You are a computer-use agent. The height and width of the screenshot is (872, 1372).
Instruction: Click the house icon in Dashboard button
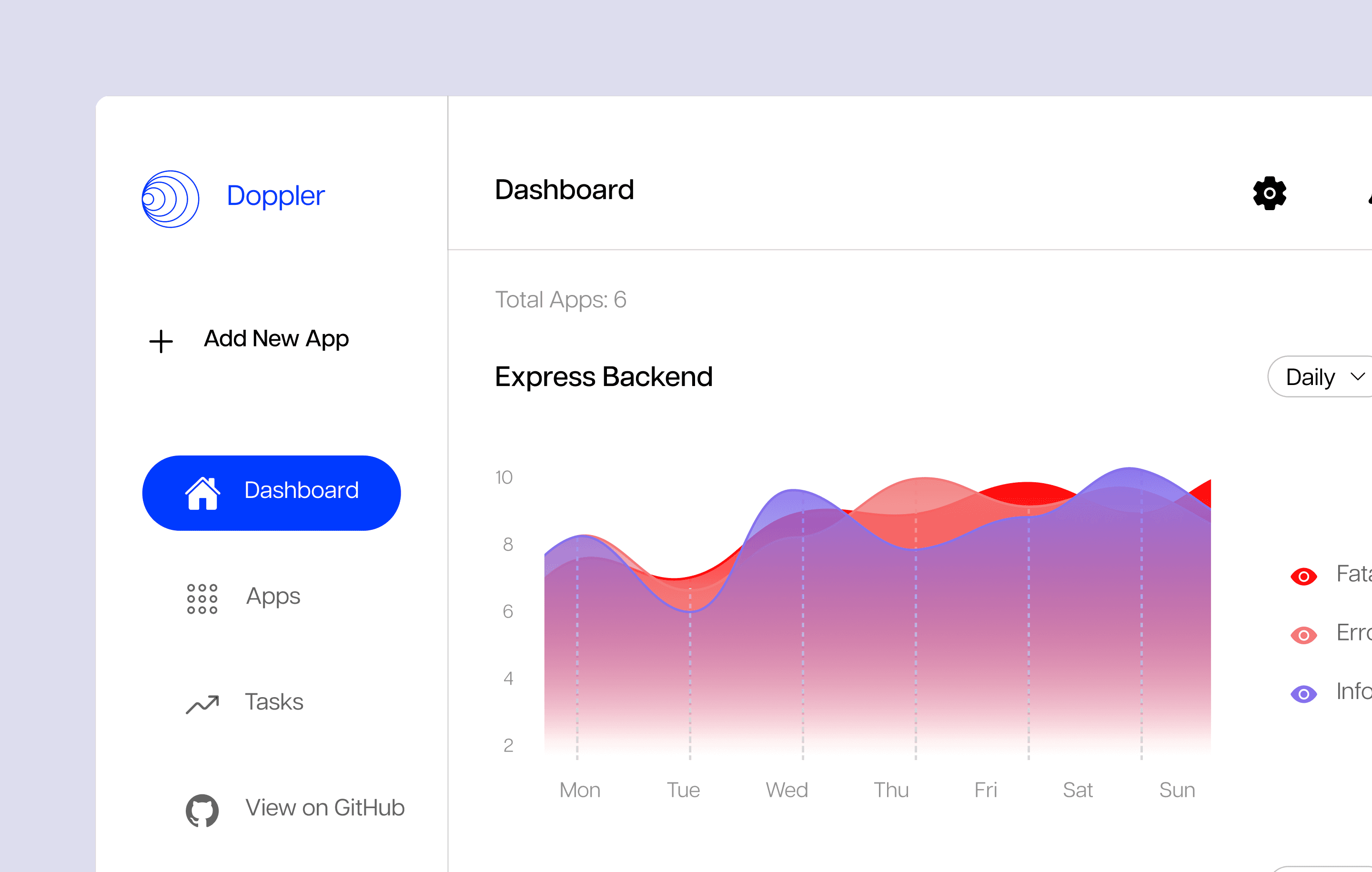[202, 493]
